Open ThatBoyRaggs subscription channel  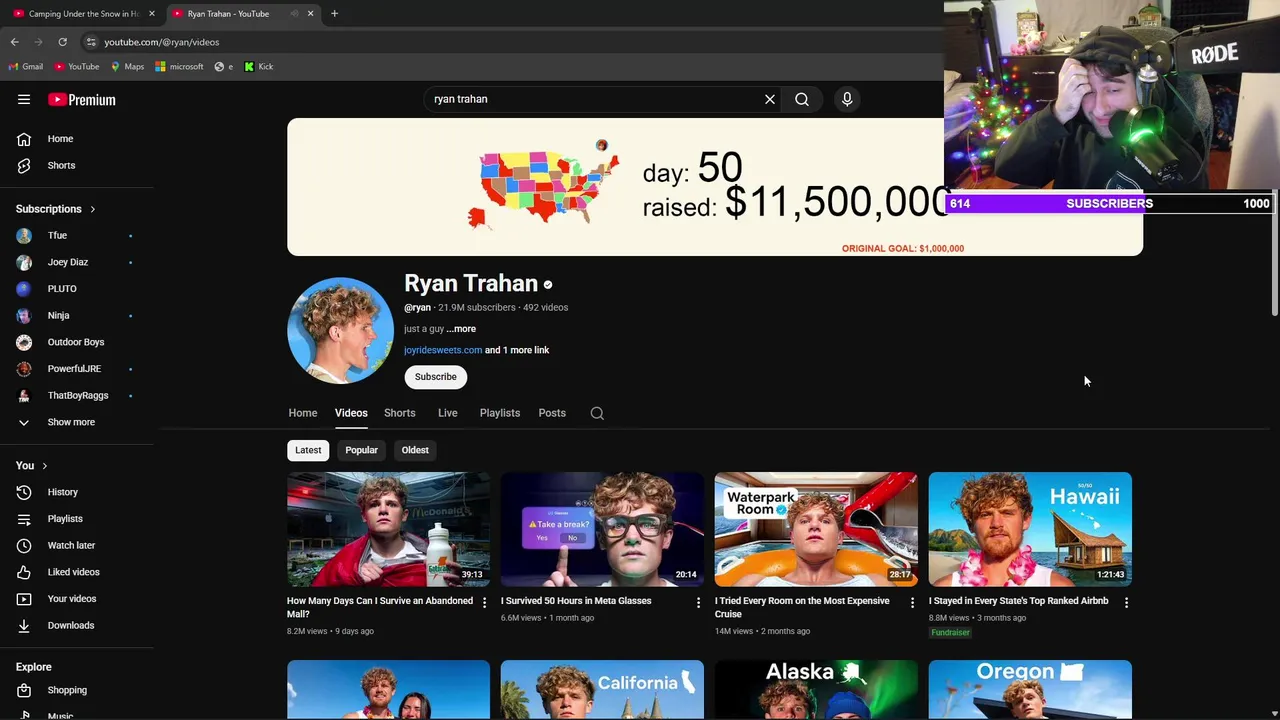pyautogui.click(x=77, y=395)
